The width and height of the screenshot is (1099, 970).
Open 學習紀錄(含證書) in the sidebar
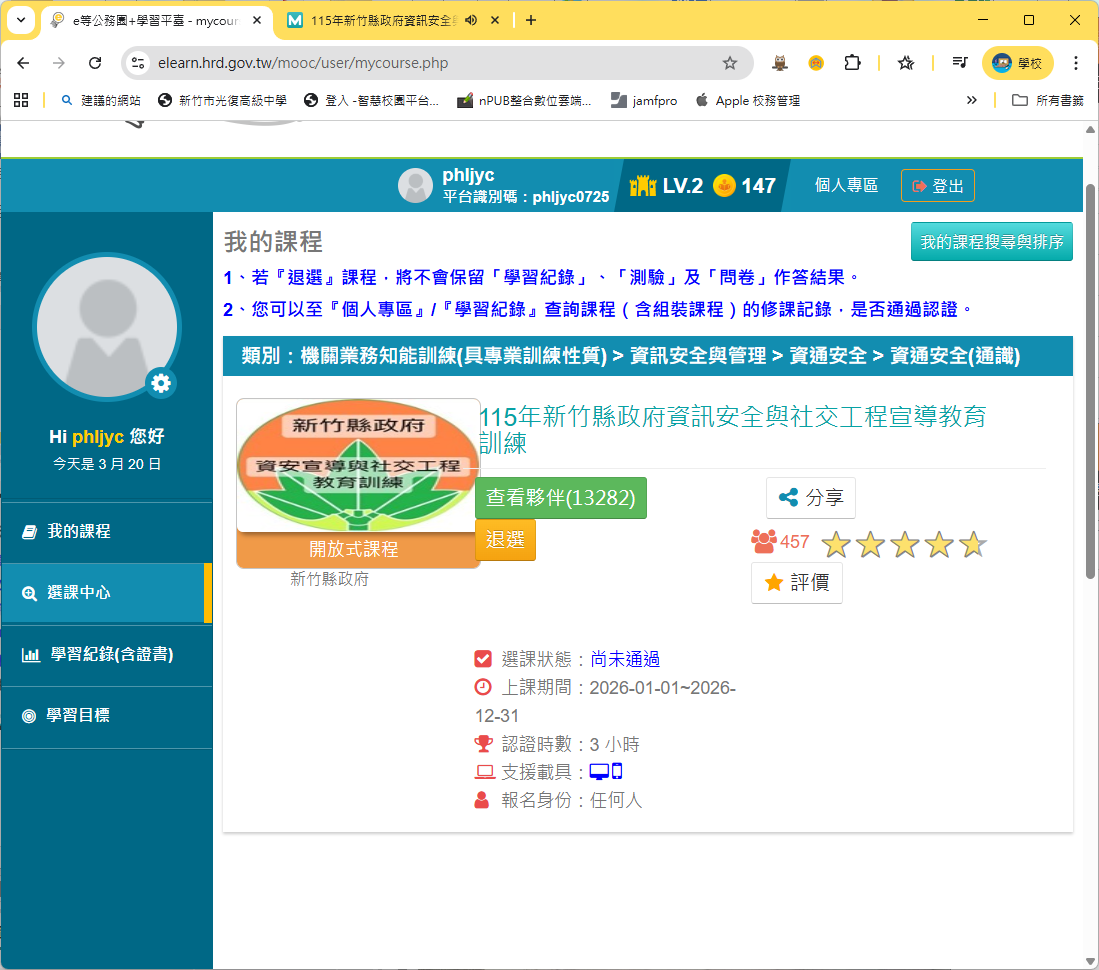pyautogui.click(x=111, y=655)
